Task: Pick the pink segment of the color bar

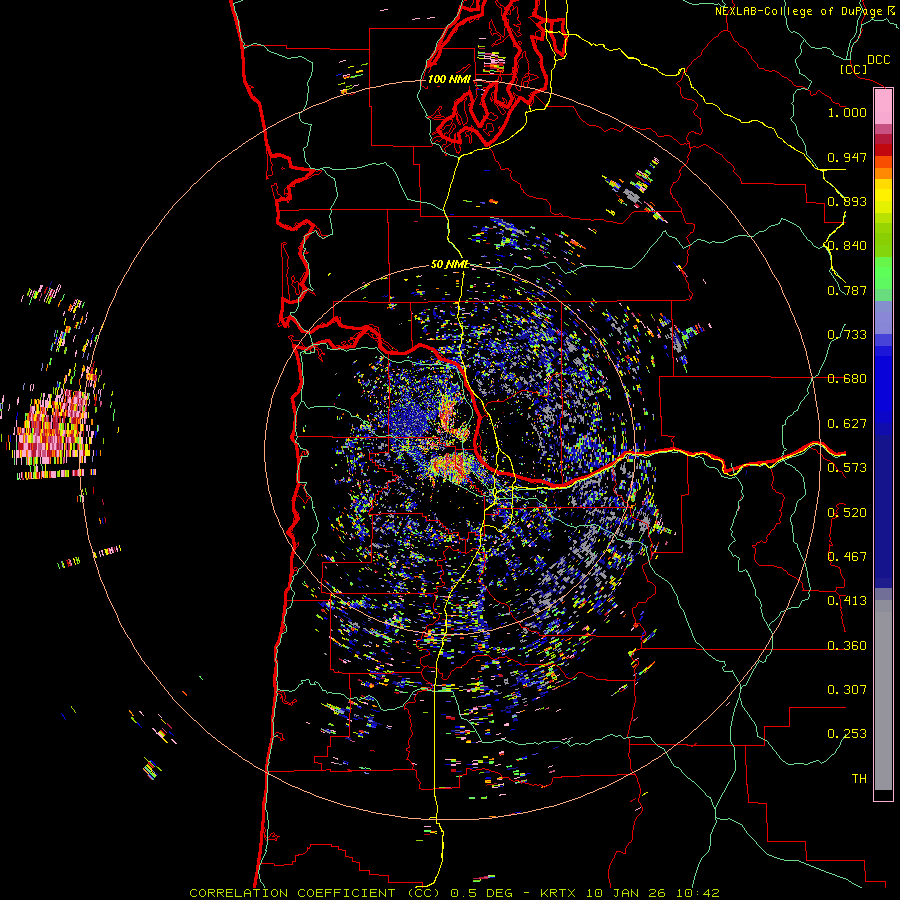Action: 883,107
